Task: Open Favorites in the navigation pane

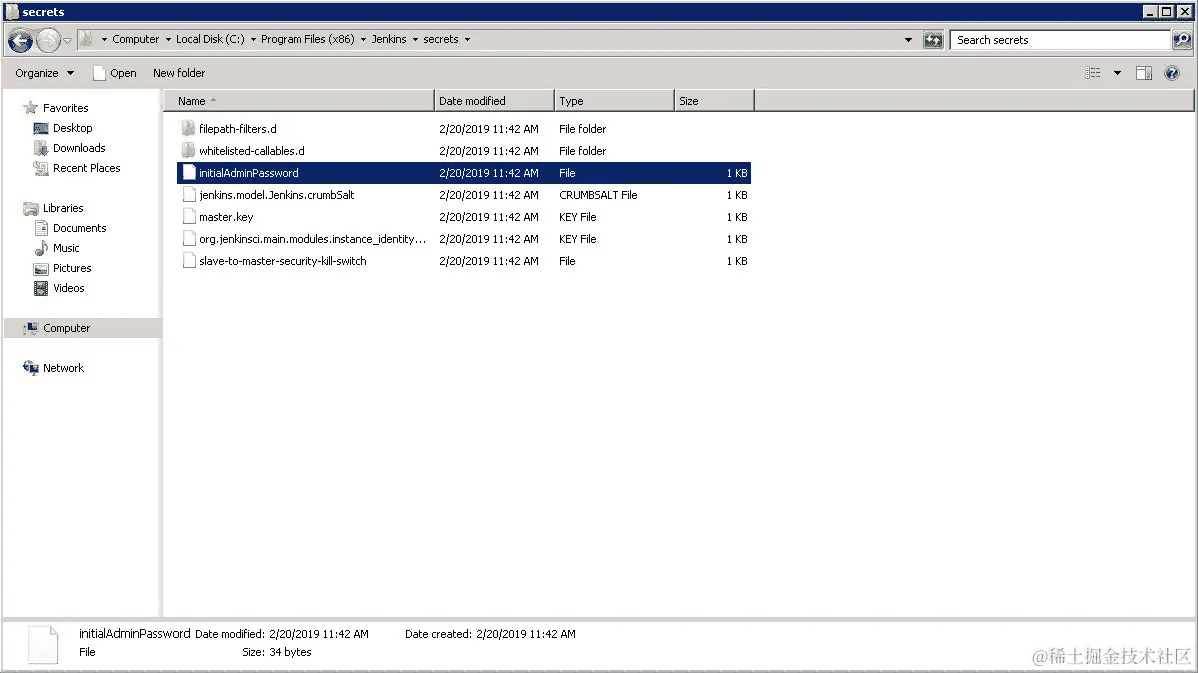Action: 65,108
